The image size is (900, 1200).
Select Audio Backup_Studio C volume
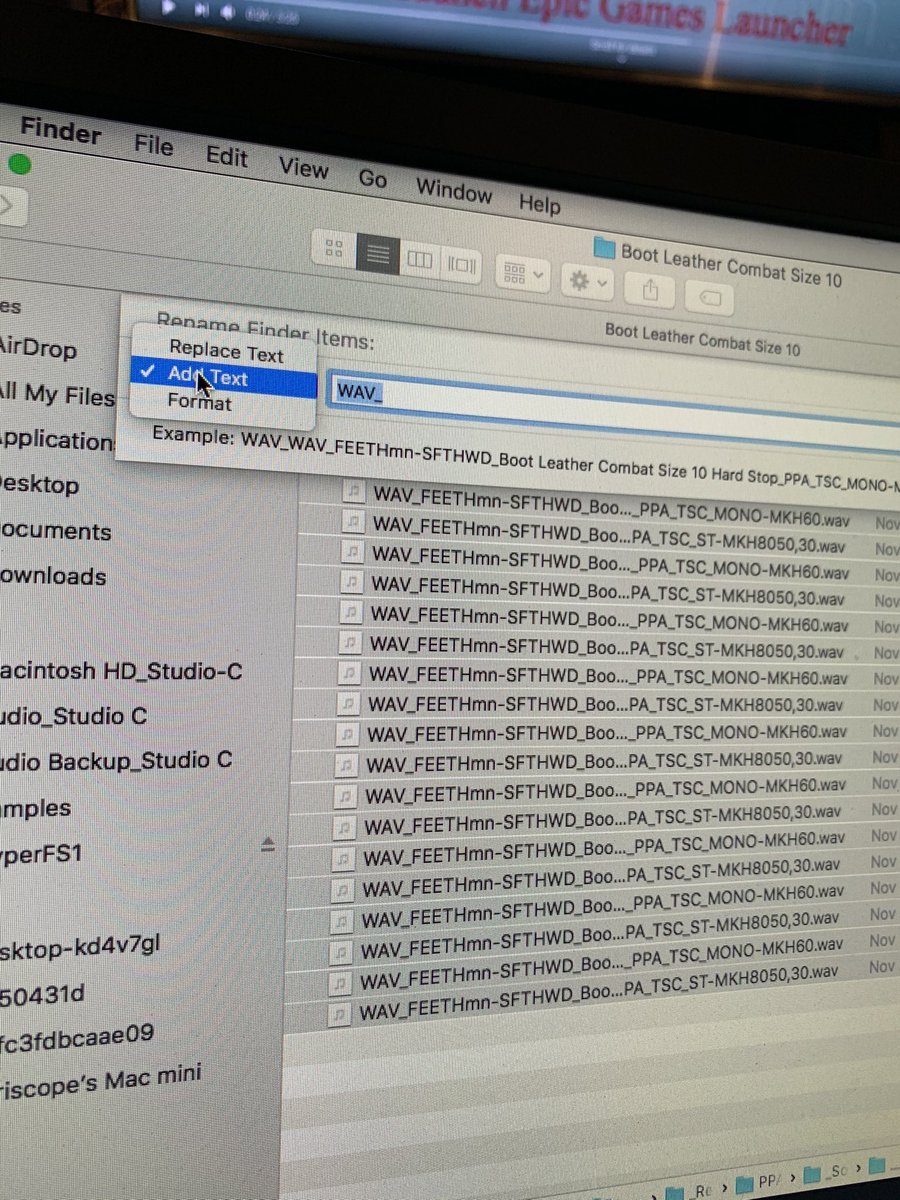click(116, 761)
